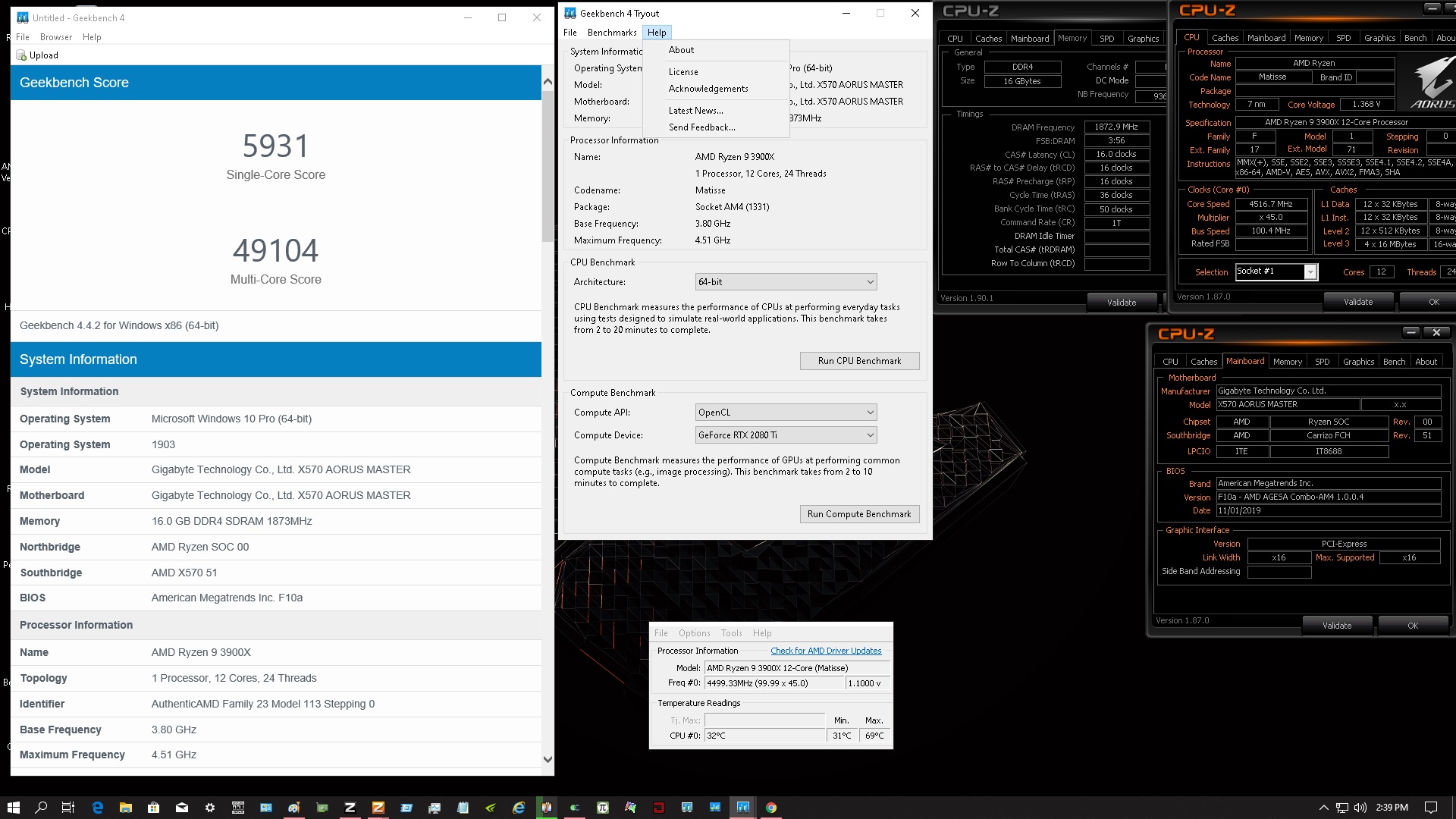The image size is (1456, 819).
Task: Select Send Feedback... menu entry
Action: coord(701,127)
